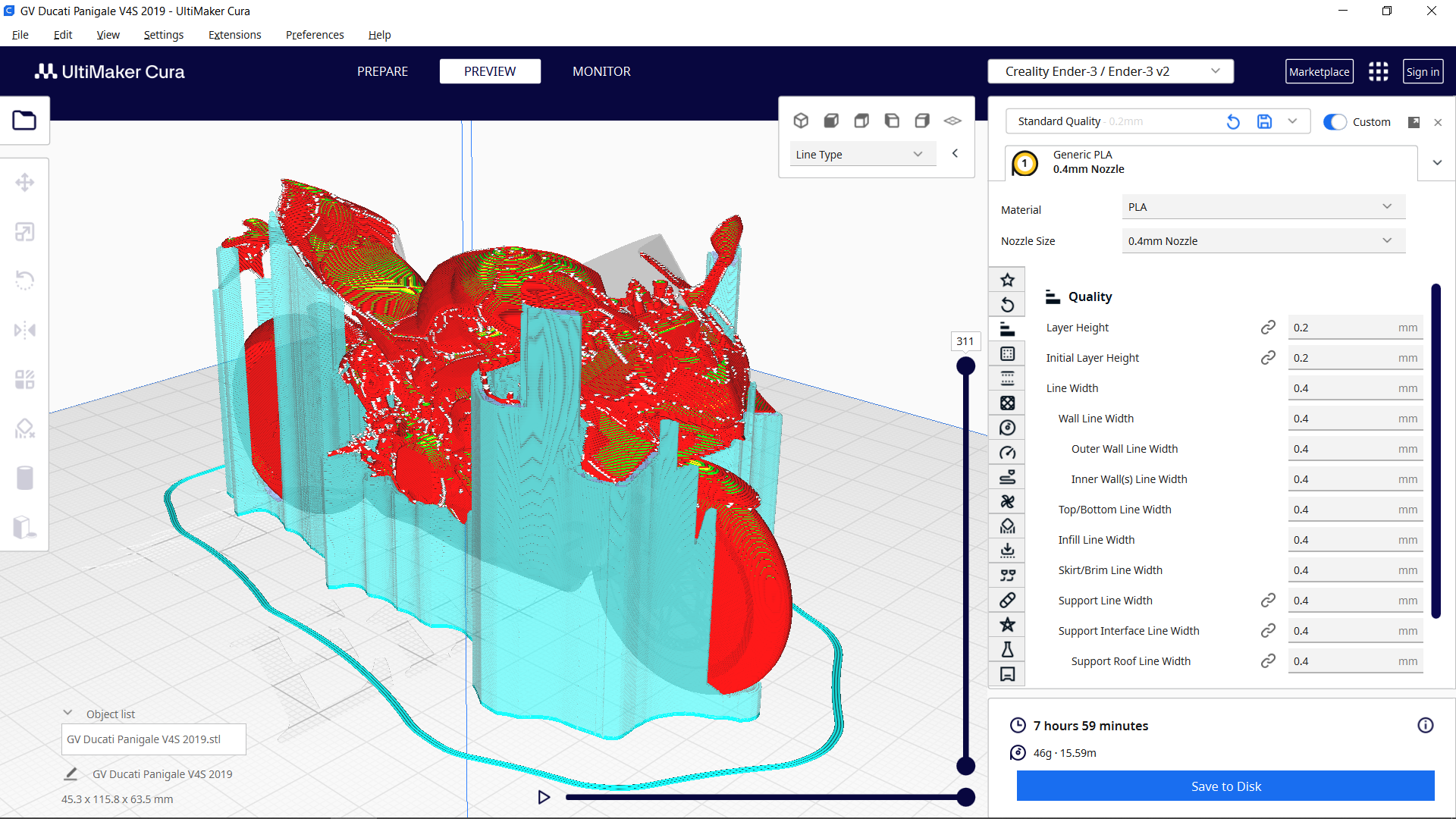Open the Build Plate Adhesion settings

click(1007, 550)
